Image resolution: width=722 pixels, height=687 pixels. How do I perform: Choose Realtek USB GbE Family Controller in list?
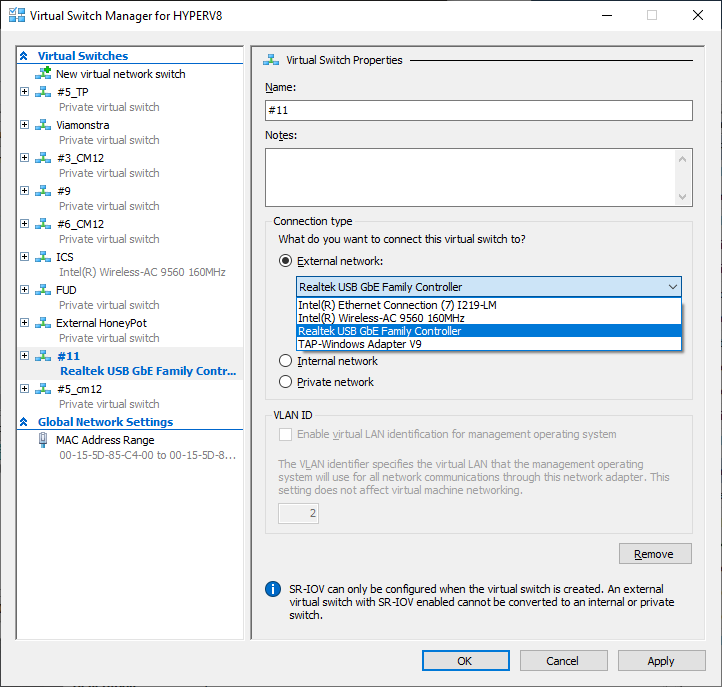pos(489,331)
